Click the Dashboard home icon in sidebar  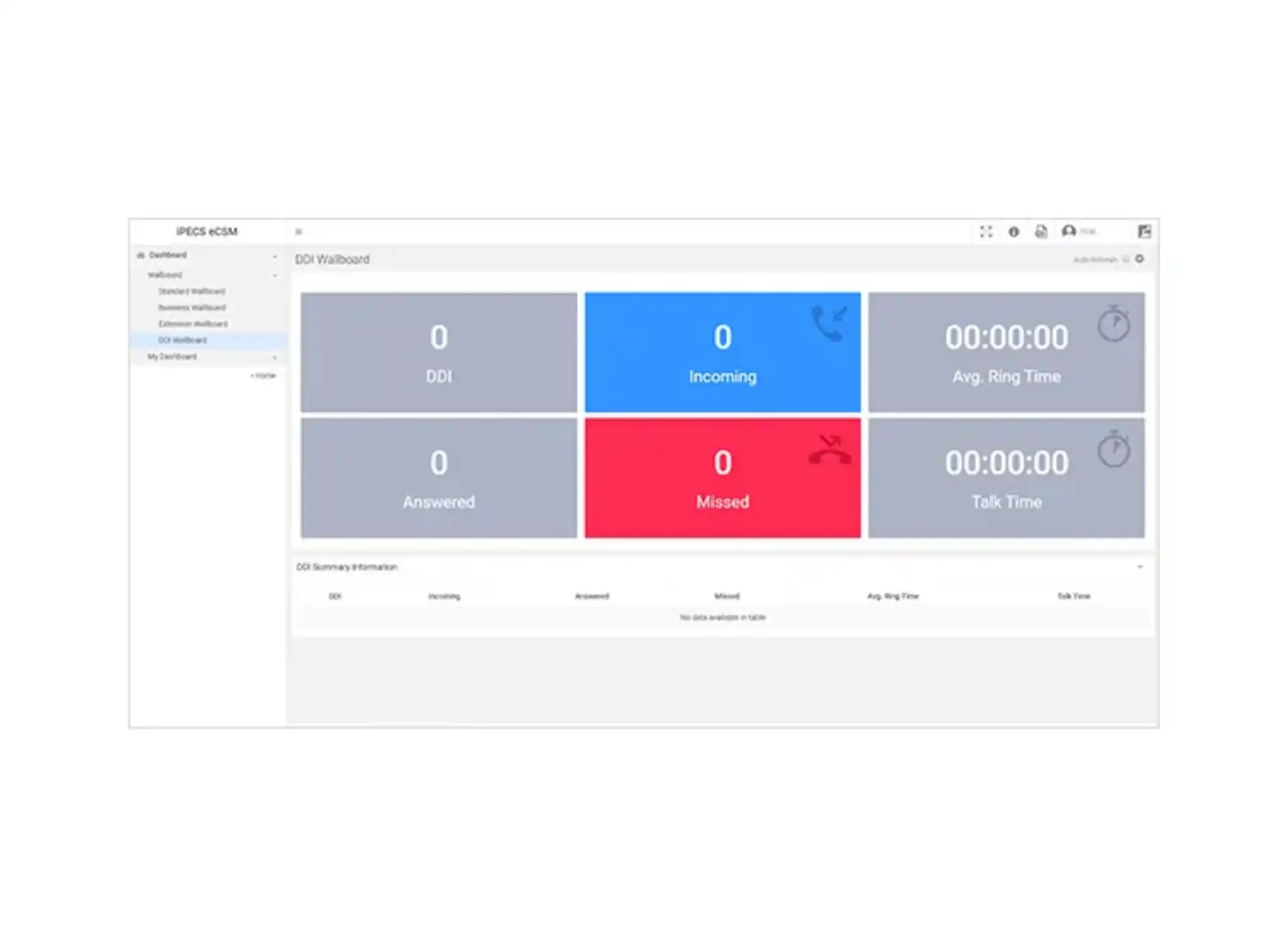click(141, 255)
